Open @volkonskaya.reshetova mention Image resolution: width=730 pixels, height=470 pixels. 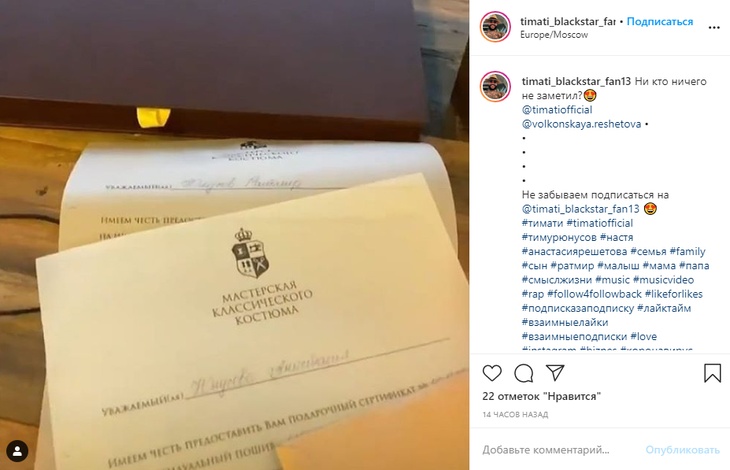581,124
